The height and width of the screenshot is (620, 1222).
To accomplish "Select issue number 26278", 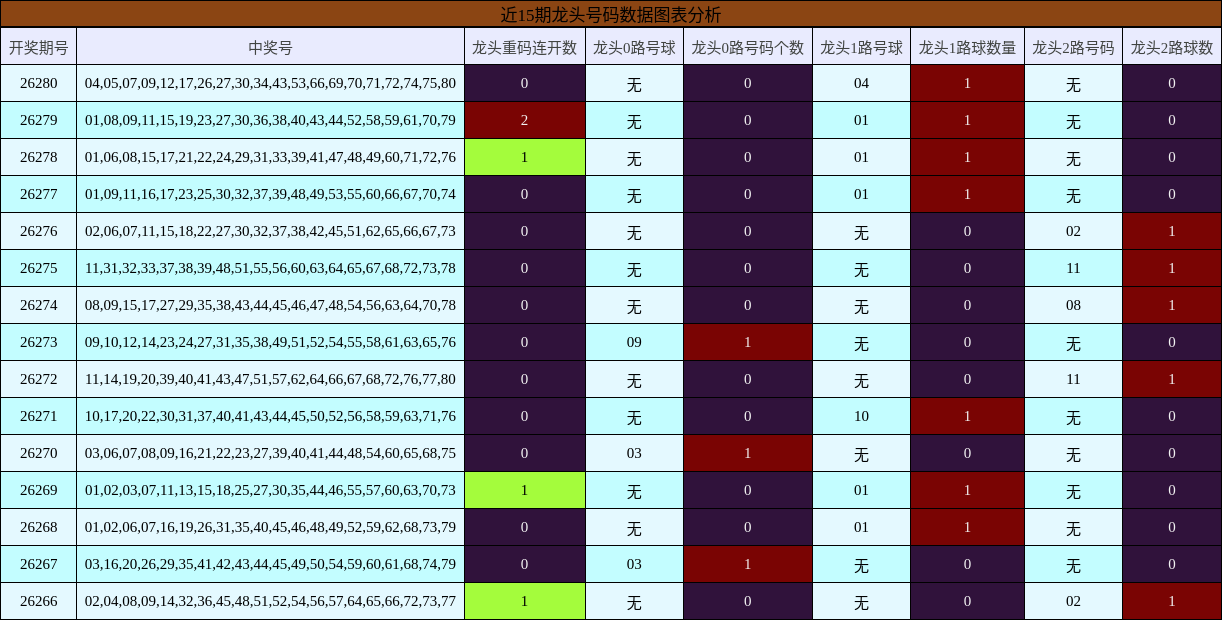I will coord(38,157).
